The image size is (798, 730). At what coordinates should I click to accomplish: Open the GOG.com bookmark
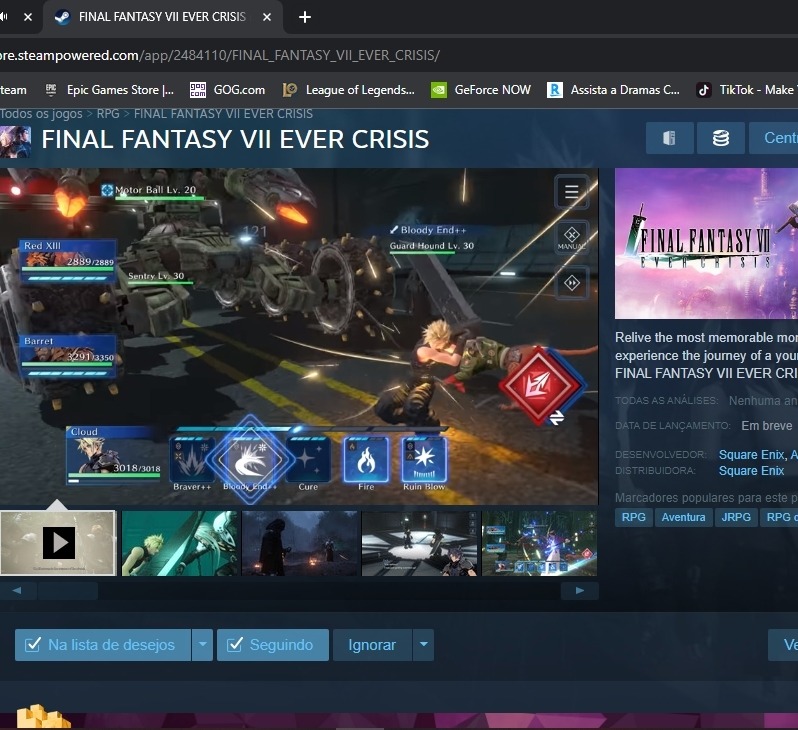tap(228, 89)
